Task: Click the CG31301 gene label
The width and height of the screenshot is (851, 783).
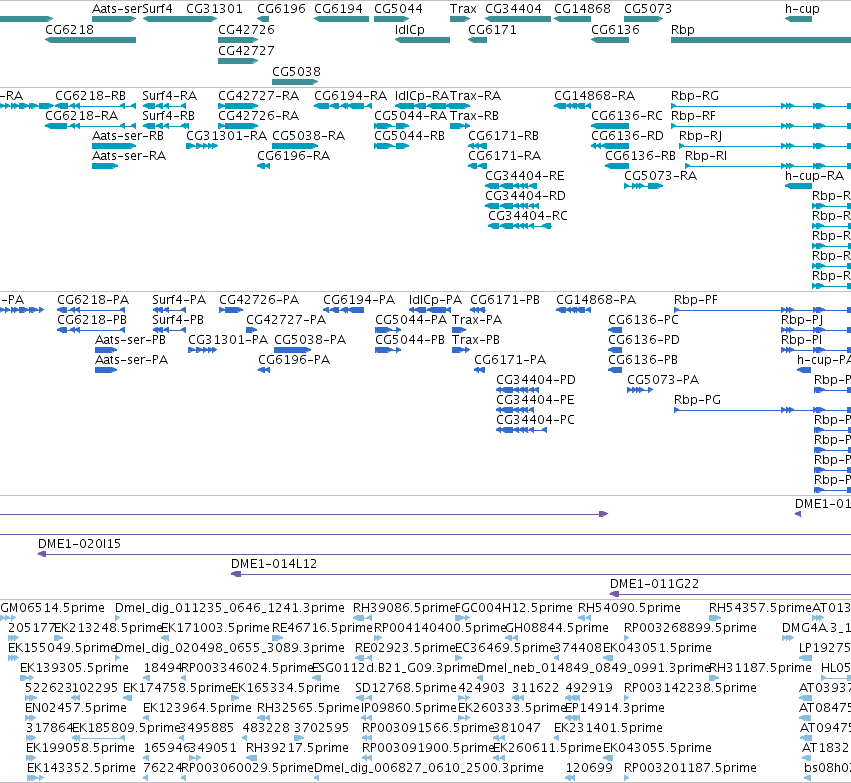Action: click(x=214, y=9)
